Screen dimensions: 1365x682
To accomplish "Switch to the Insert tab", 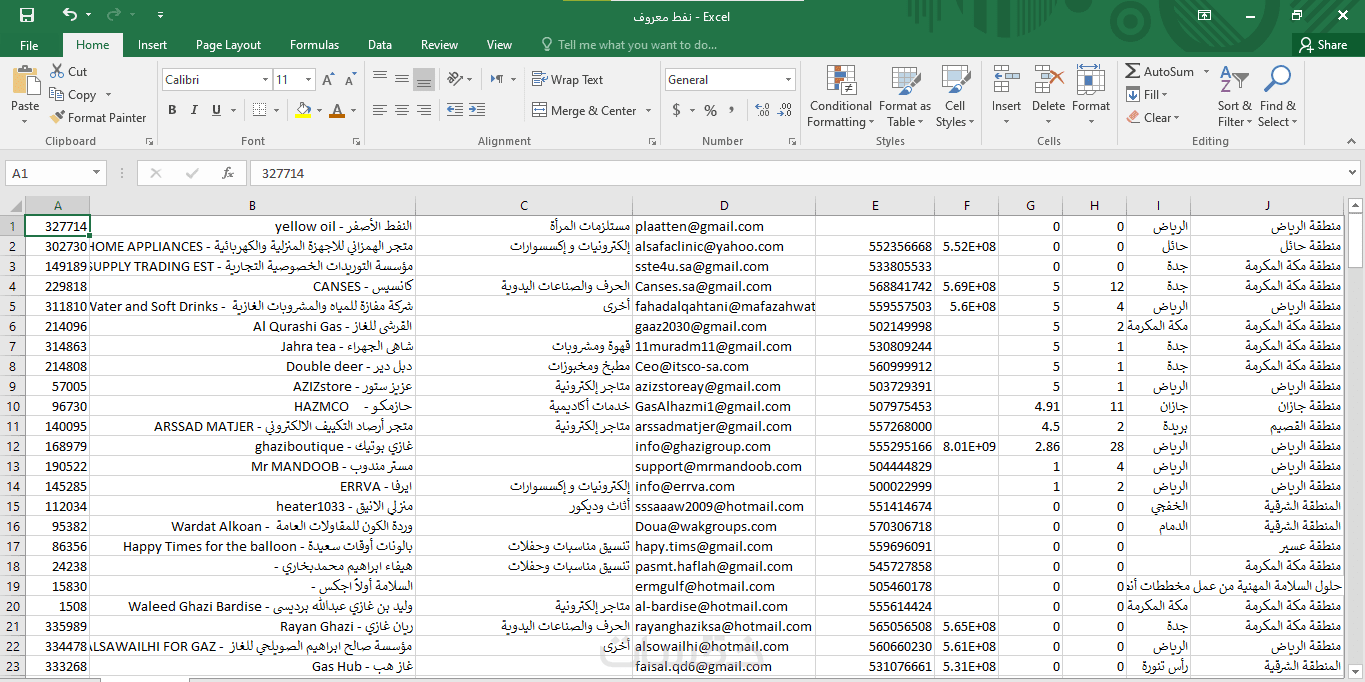I will click(x=152, y=45).
